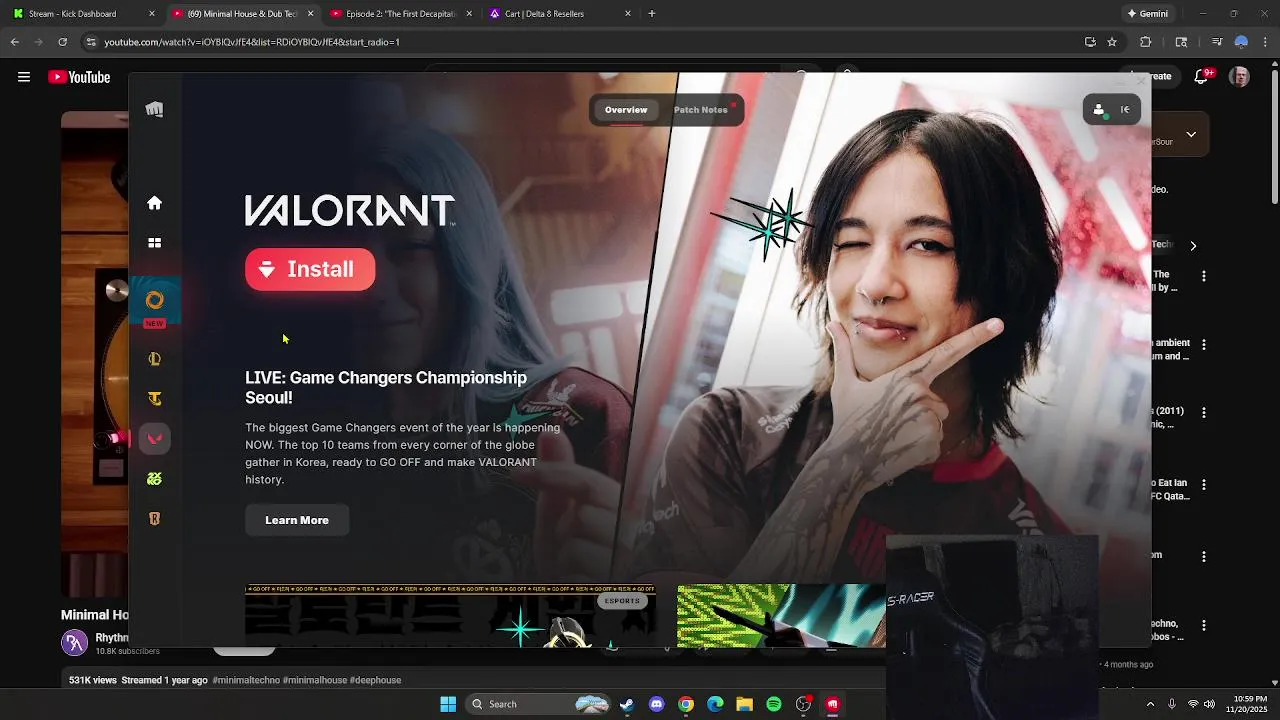Open Windows Start menu
The image size is (1280, 720).
tap(447, 704)
